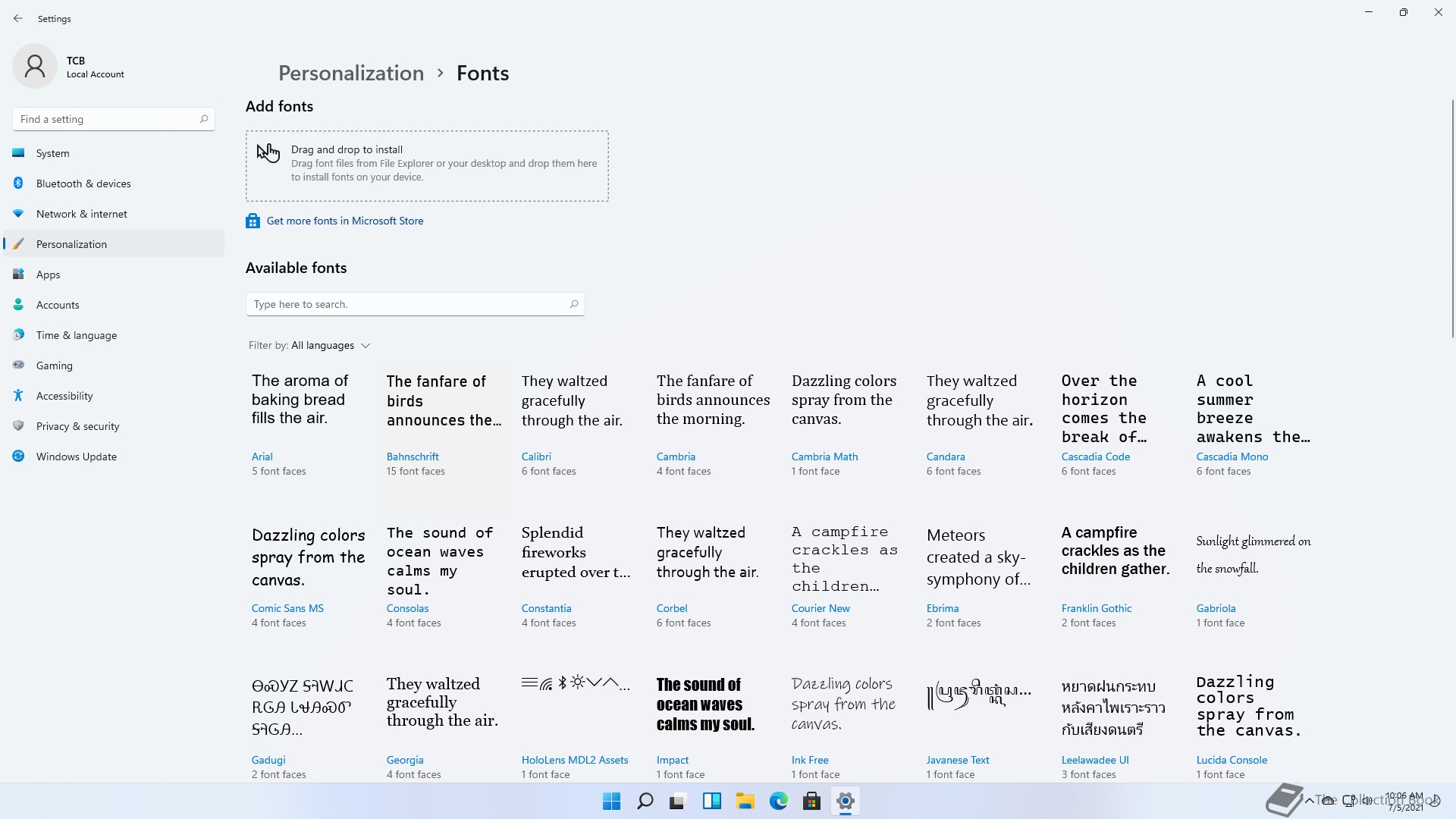Open Microsoft Store from the taskbar
The image size is (1456, 819).
[x=811, y=801]
